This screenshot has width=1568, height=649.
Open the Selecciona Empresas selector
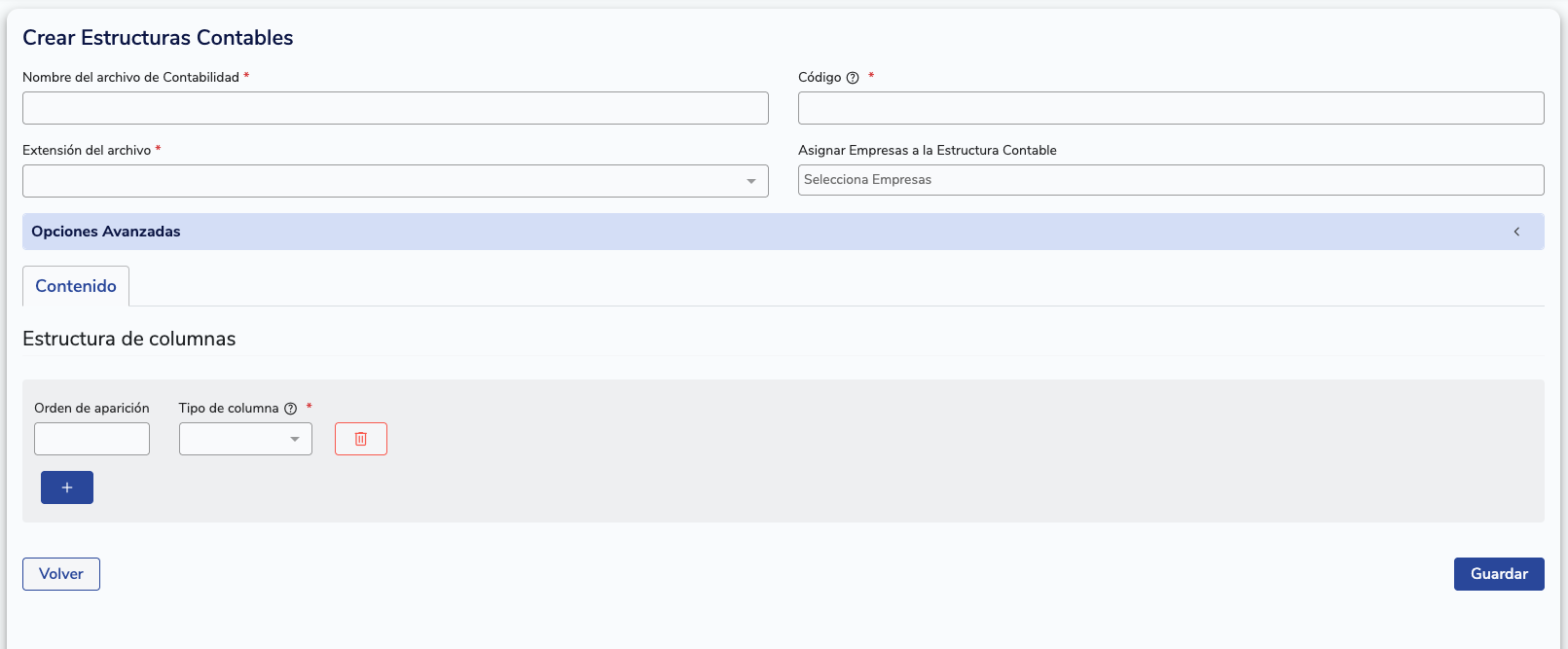1170,180
